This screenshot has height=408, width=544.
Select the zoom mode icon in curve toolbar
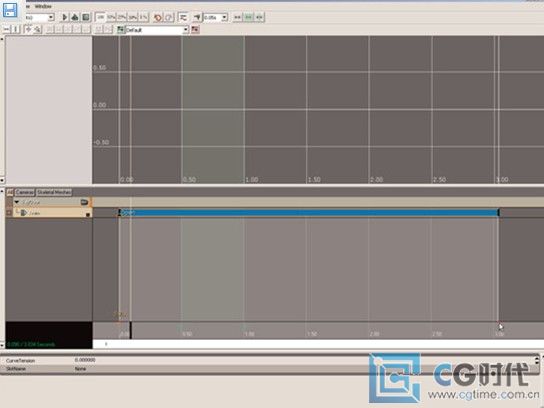click(x=37, y=29)
